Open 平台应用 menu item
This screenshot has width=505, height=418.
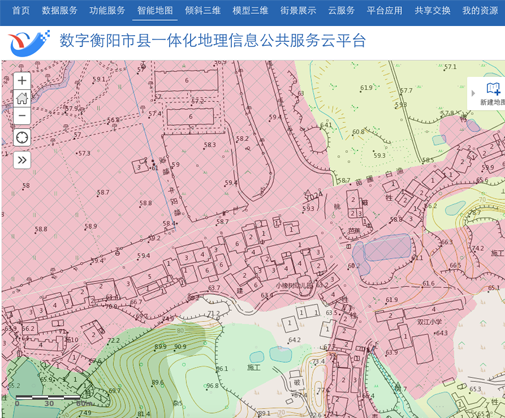(x=385, y=11)
